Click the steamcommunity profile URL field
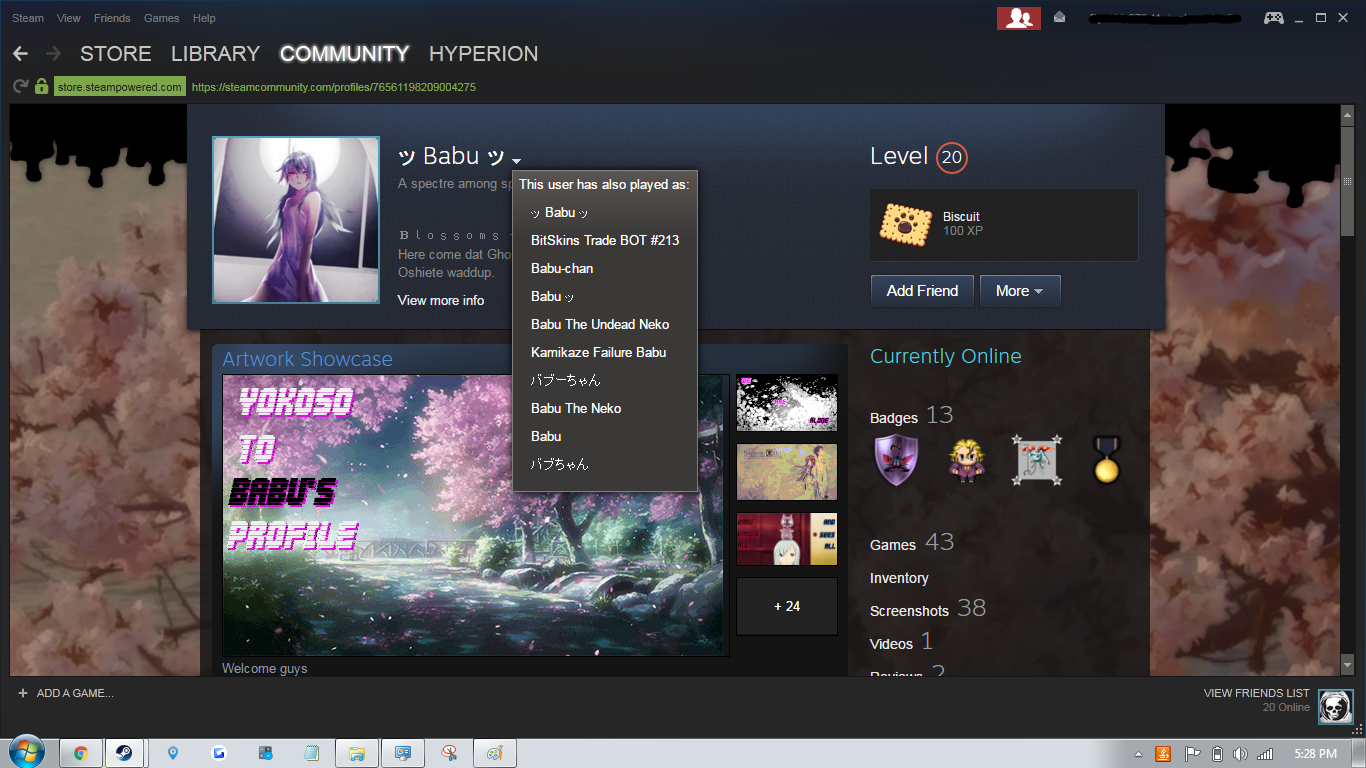The height and width of the screenshot is (768, 1366). (x=333, y=87)
